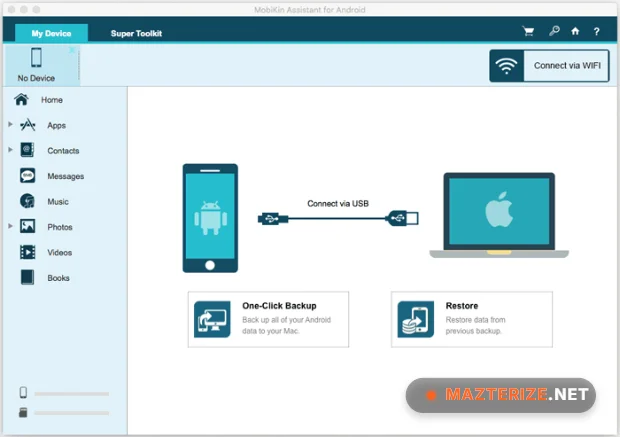Click the Music icon in sidebar
The image size is (620, 437).
point(27,201)
